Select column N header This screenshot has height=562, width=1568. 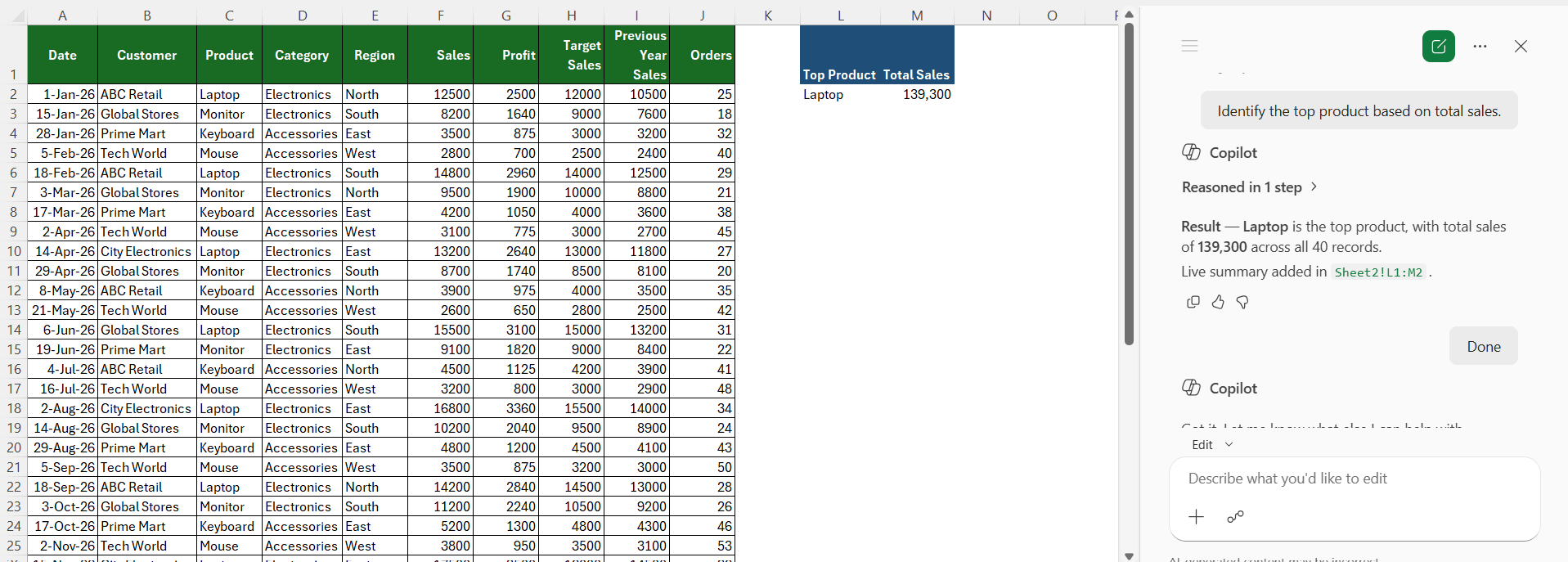click(x=986, y=16)
